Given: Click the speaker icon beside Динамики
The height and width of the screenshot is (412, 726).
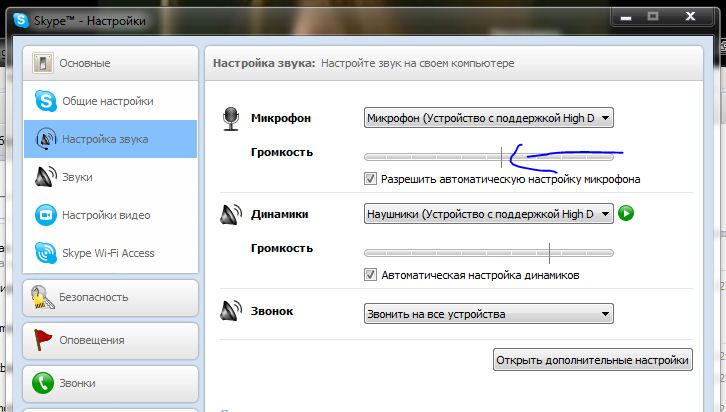Looking at the screenshot, I should pyautogui.click(x=231, y=215).
